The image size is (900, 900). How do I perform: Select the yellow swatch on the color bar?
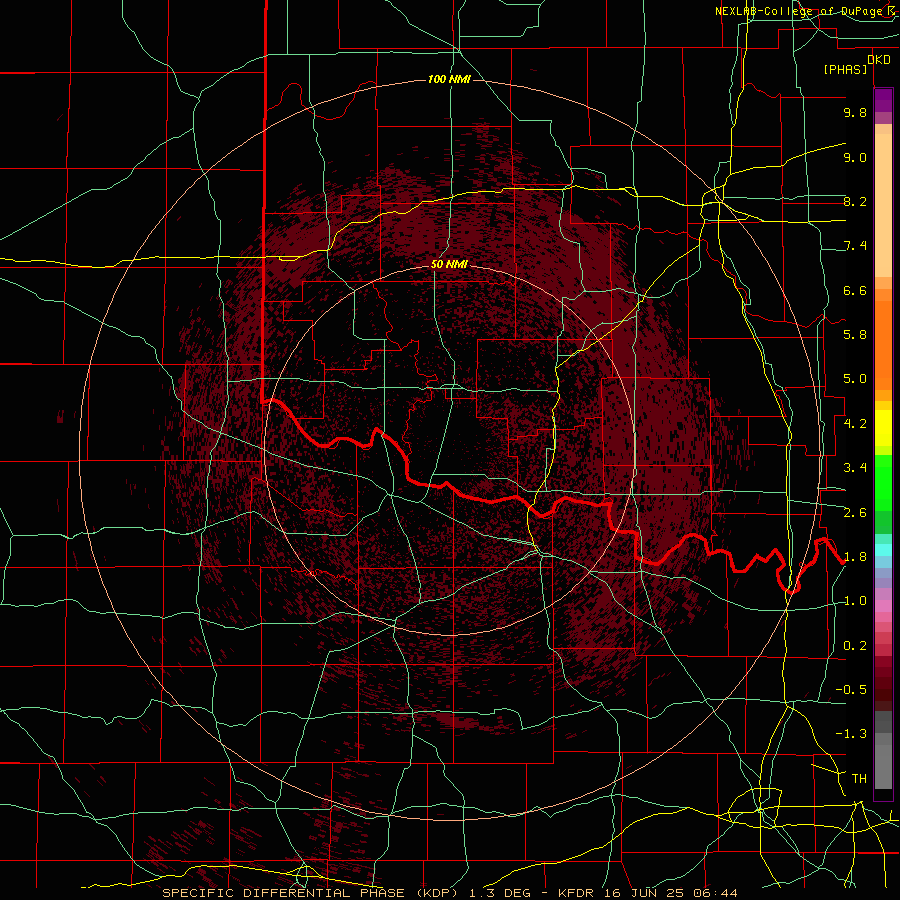click(883, 428)
